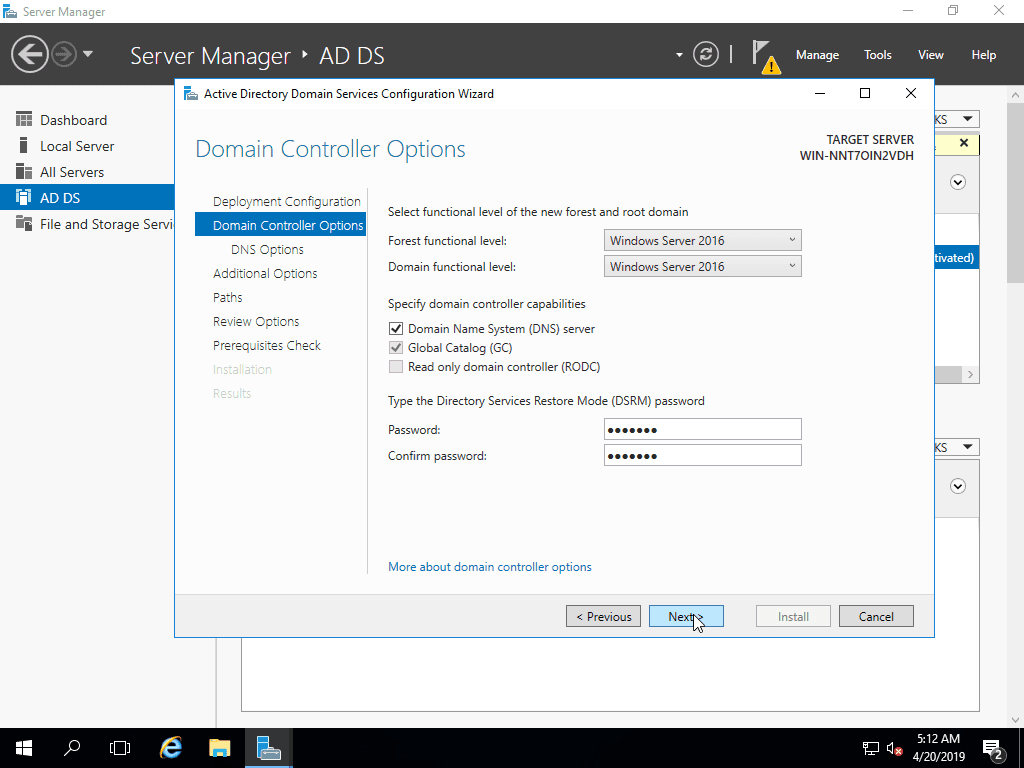
Task: Click the muted volume tray icon
Action: (x=895, y=748)
